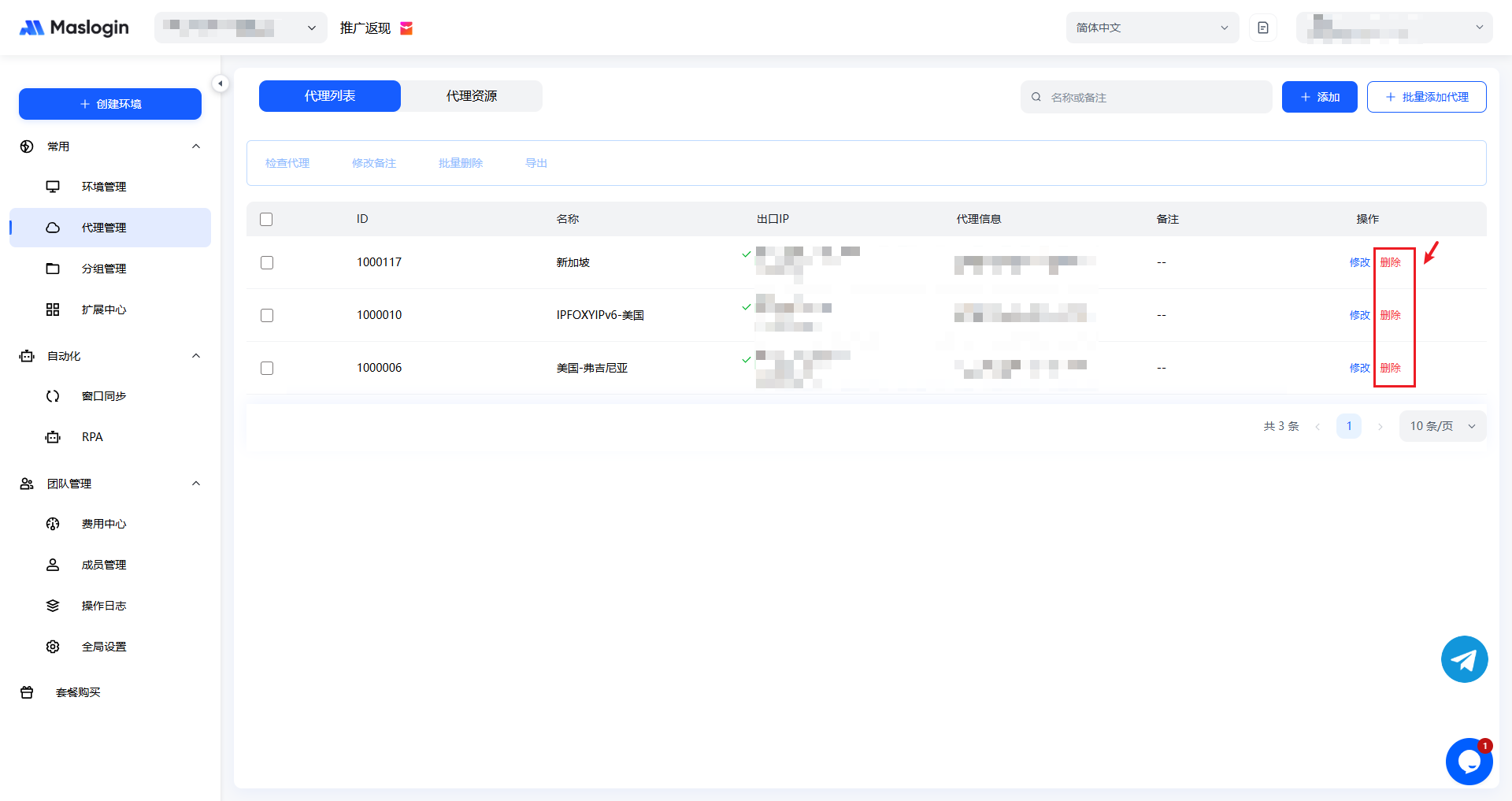
Task: Click the Telegram floating contact icon
Action: (x=1464, y=659)
